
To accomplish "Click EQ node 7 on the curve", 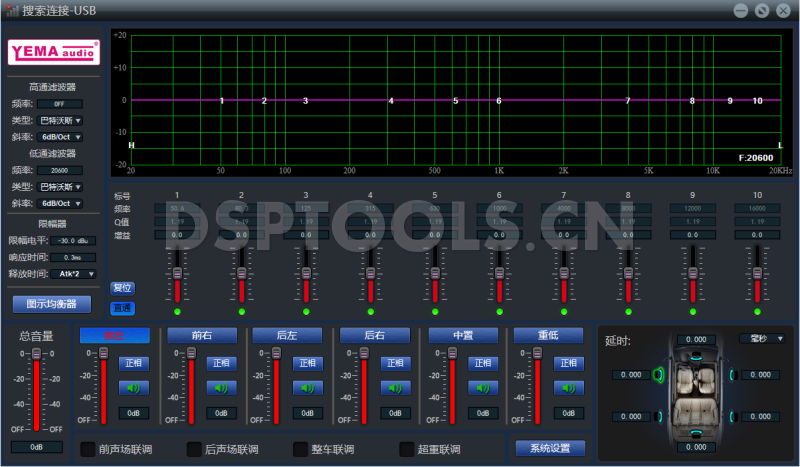I will pyautogui.click(x=628, y=101).
